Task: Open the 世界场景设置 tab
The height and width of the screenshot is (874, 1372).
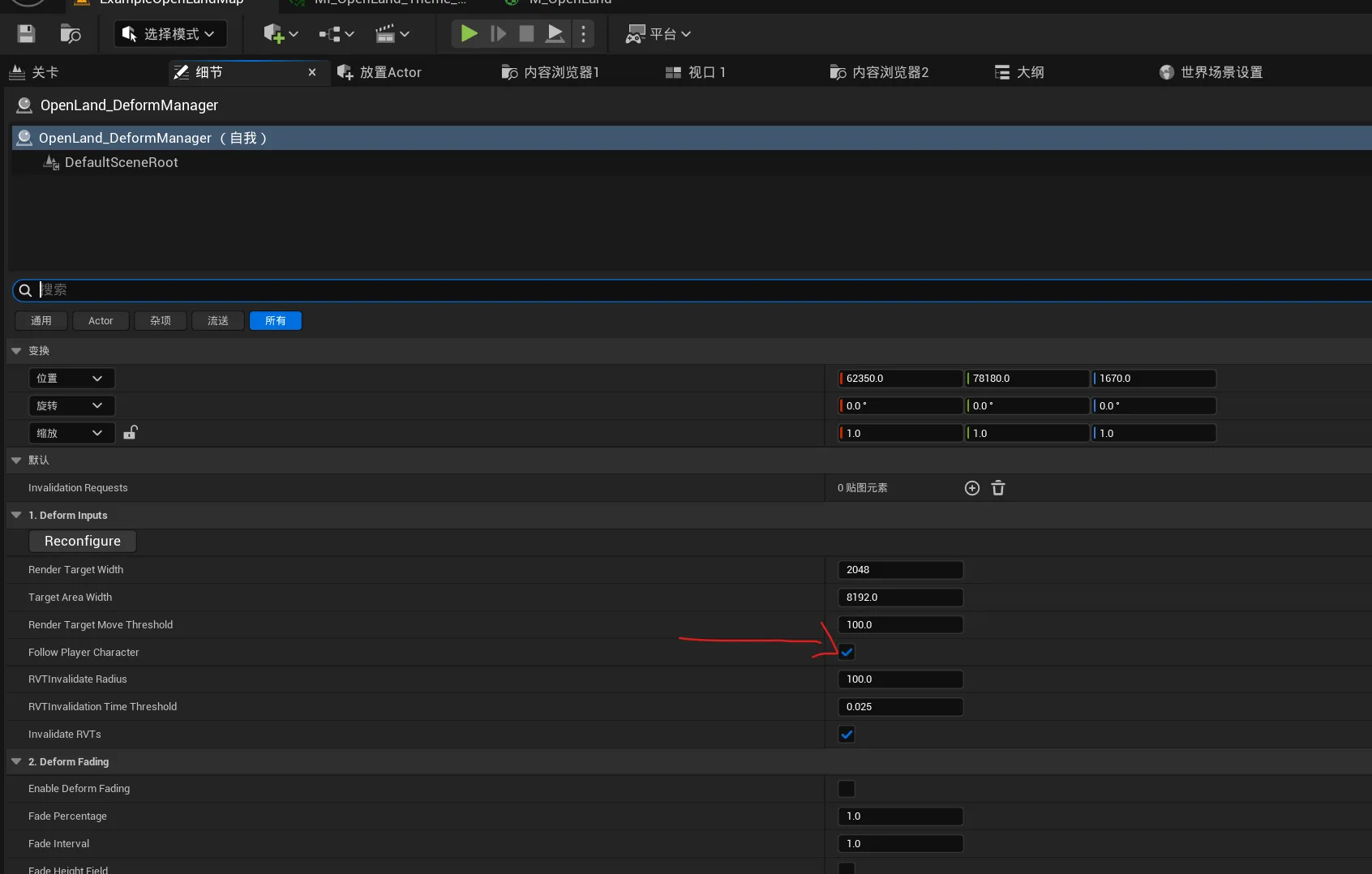Action: [x=1211, y=72]
